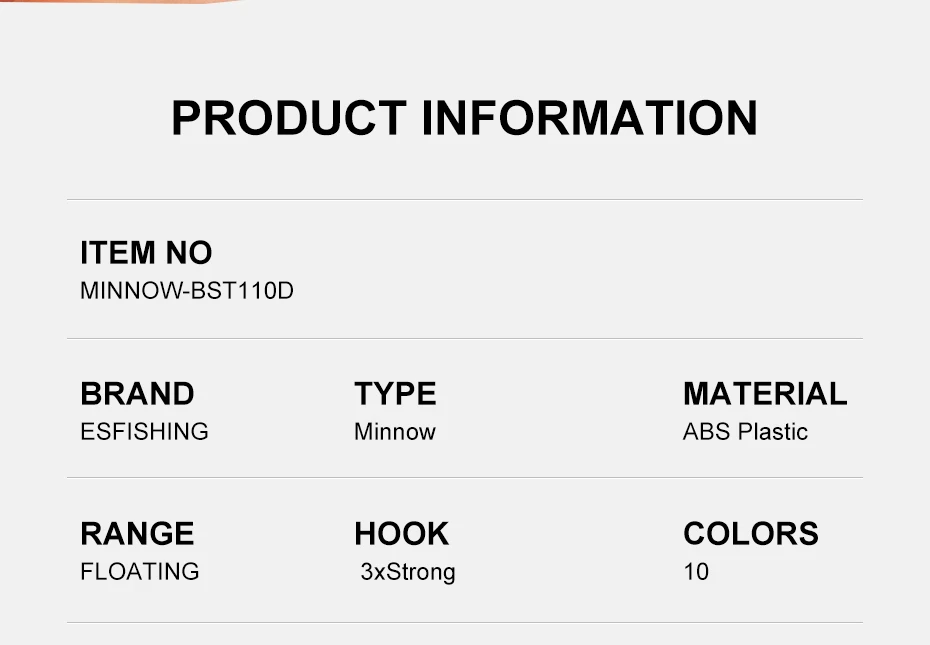The height and width of the screenshot is (645, 930).
Task: Select the ESFISHING brand name
Action: 144,432
